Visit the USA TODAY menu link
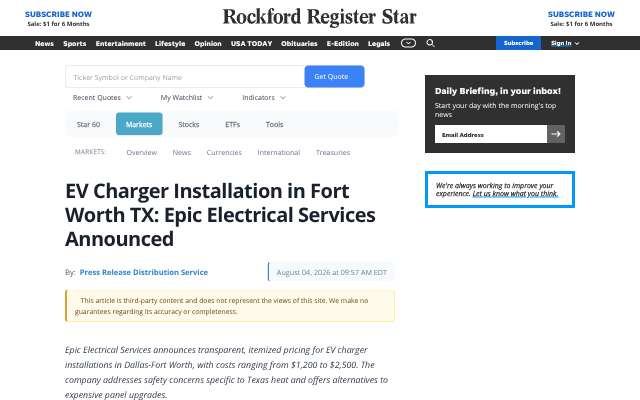Image resolution: width=640 pixels, height=400 pixels. [x=251, y=43]
